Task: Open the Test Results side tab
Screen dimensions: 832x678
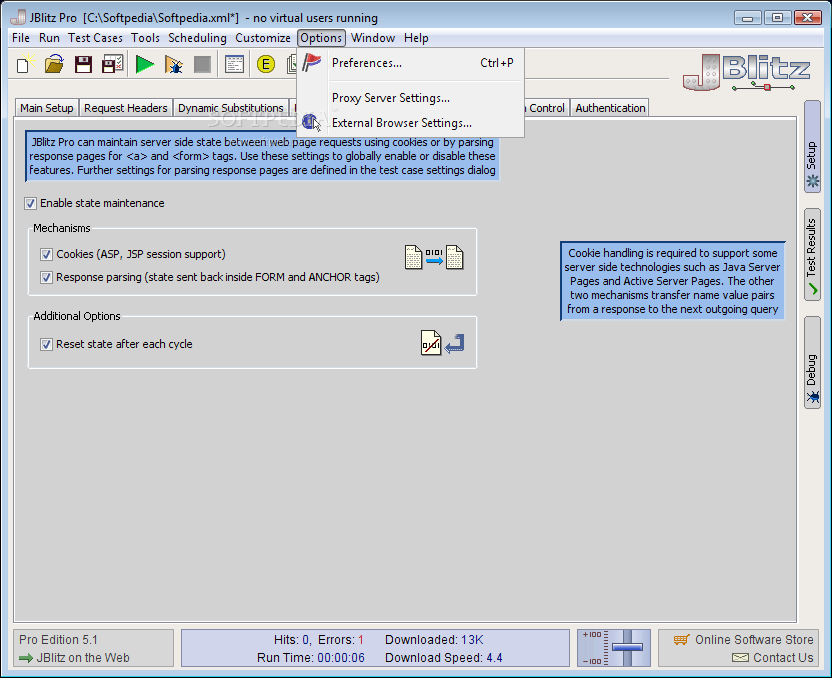Action: [x=812, y=255]
